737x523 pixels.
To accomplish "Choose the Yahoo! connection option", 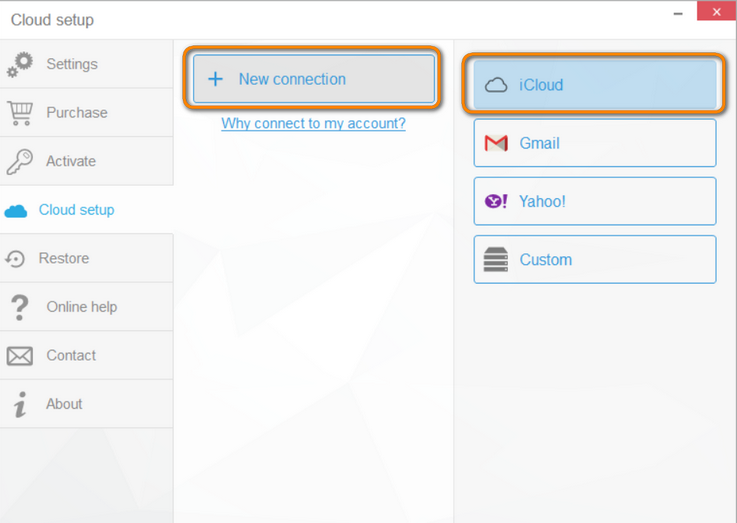I will tap(595, 201).
